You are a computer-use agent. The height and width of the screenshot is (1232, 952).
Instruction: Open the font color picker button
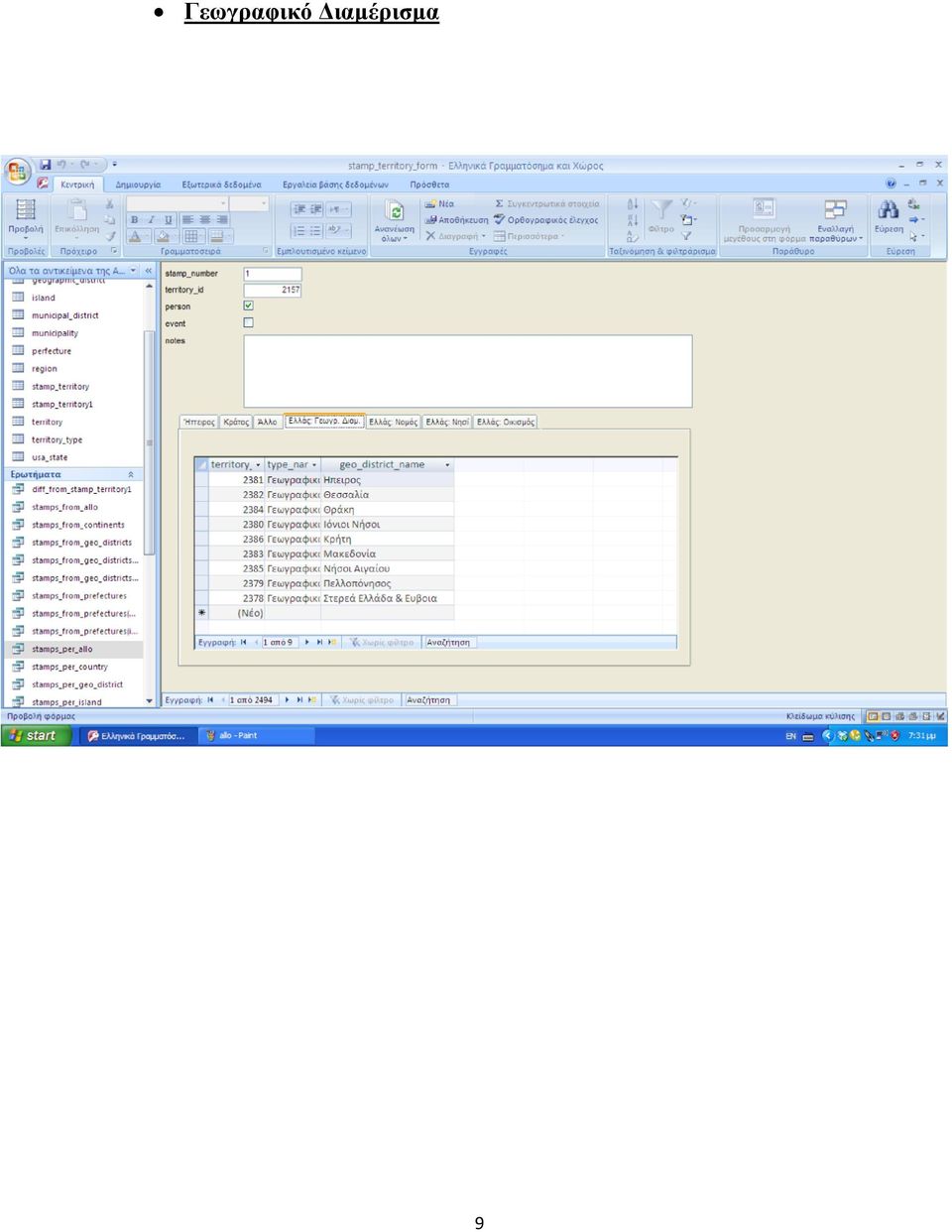click(x=140, y=236)
